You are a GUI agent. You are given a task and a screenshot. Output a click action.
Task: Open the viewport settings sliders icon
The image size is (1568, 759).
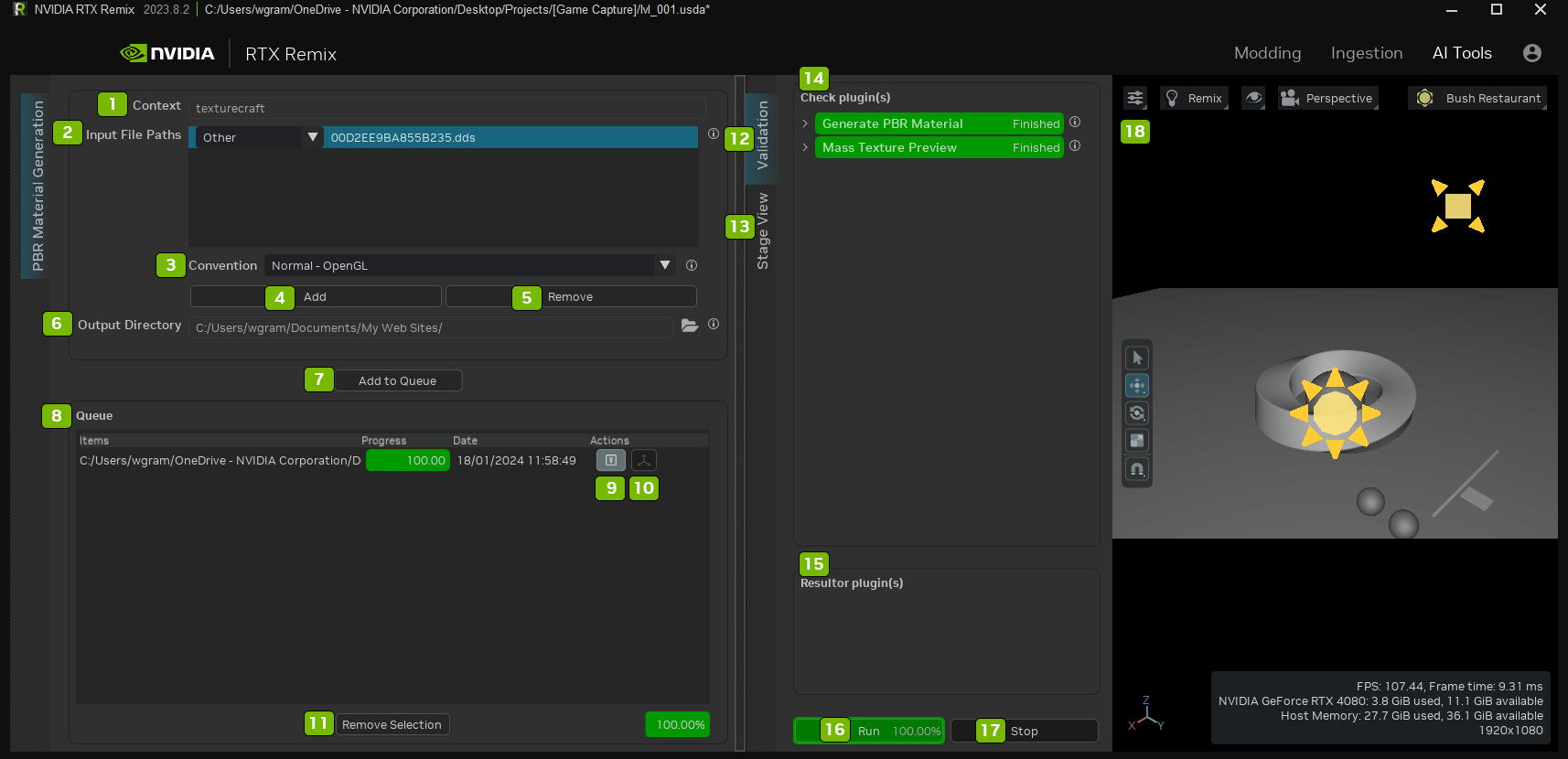point(1135,98)
